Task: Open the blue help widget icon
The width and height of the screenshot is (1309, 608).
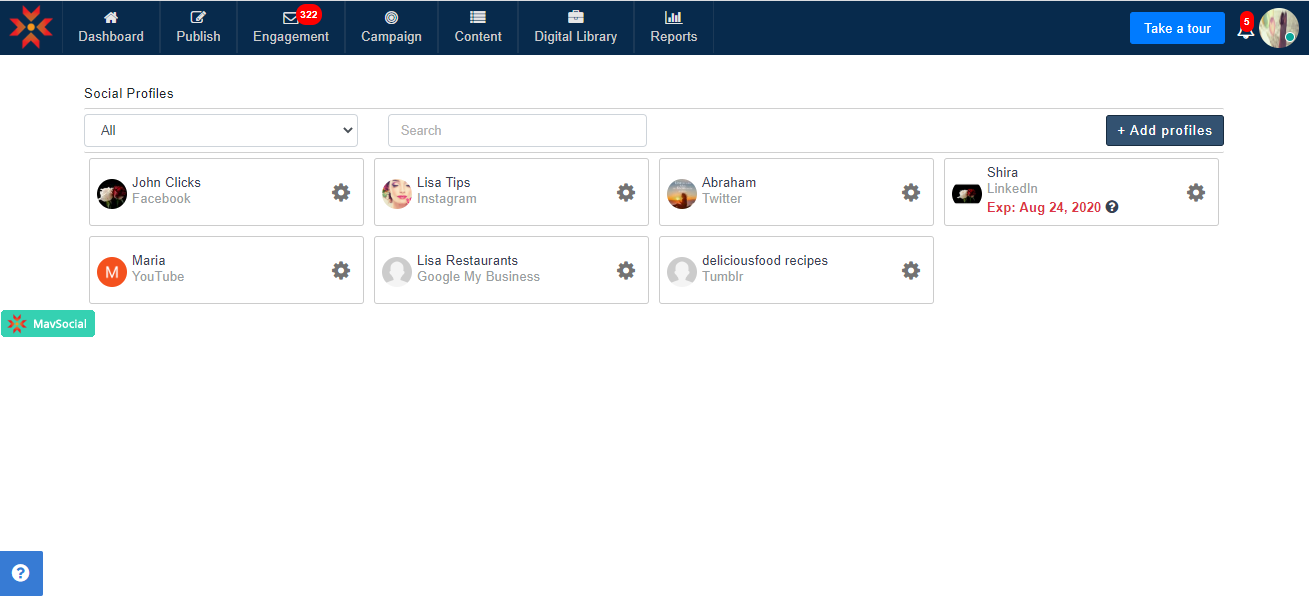Action: (x=21, y=573)
